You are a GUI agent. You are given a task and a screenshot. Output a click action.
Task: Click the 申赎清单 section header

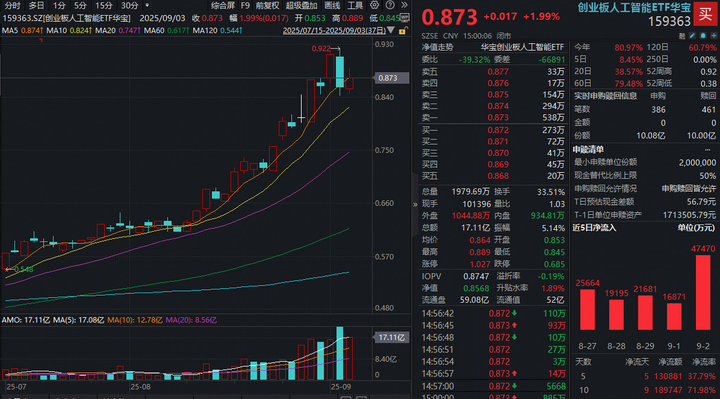point(588,149)
